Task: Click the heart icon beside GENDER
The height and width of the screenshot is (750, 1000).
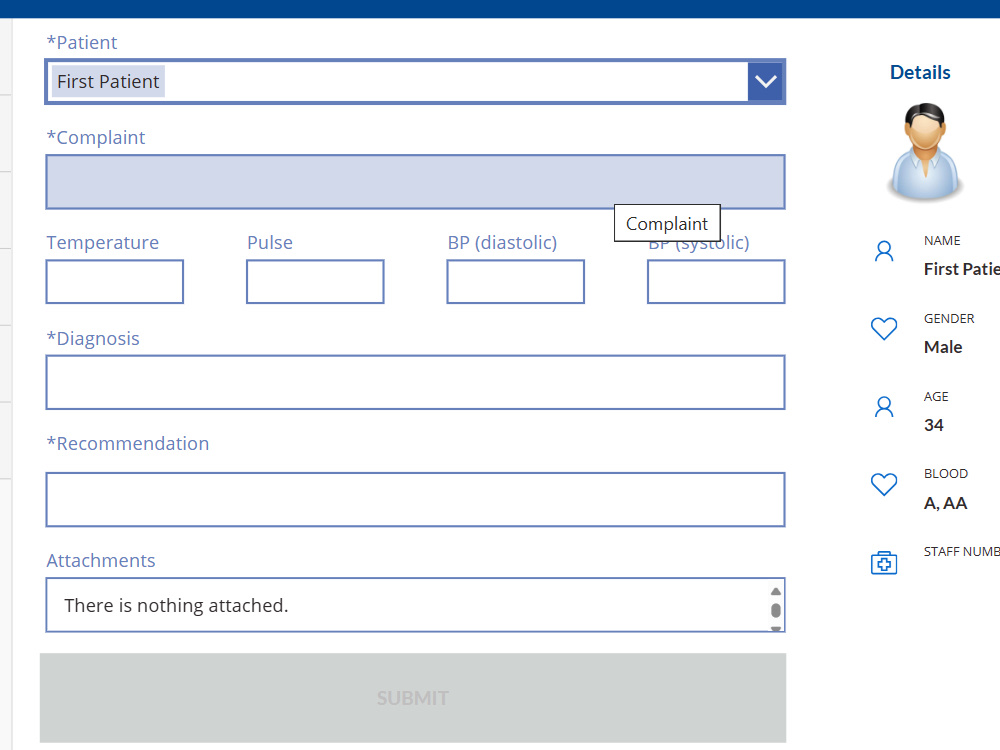Action: pyautogui.click(x=884, y=329)
